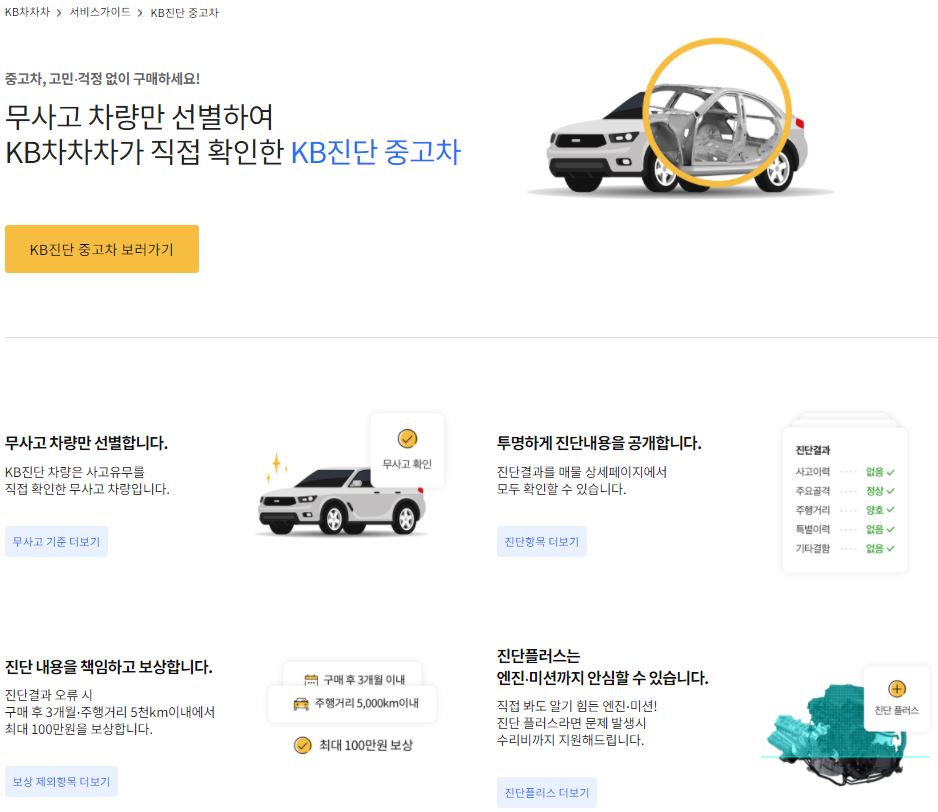This screenshot has width=938, height=812.
Task: Click the plus icon above 진단 플러스
Action: [x=897, y=689]
